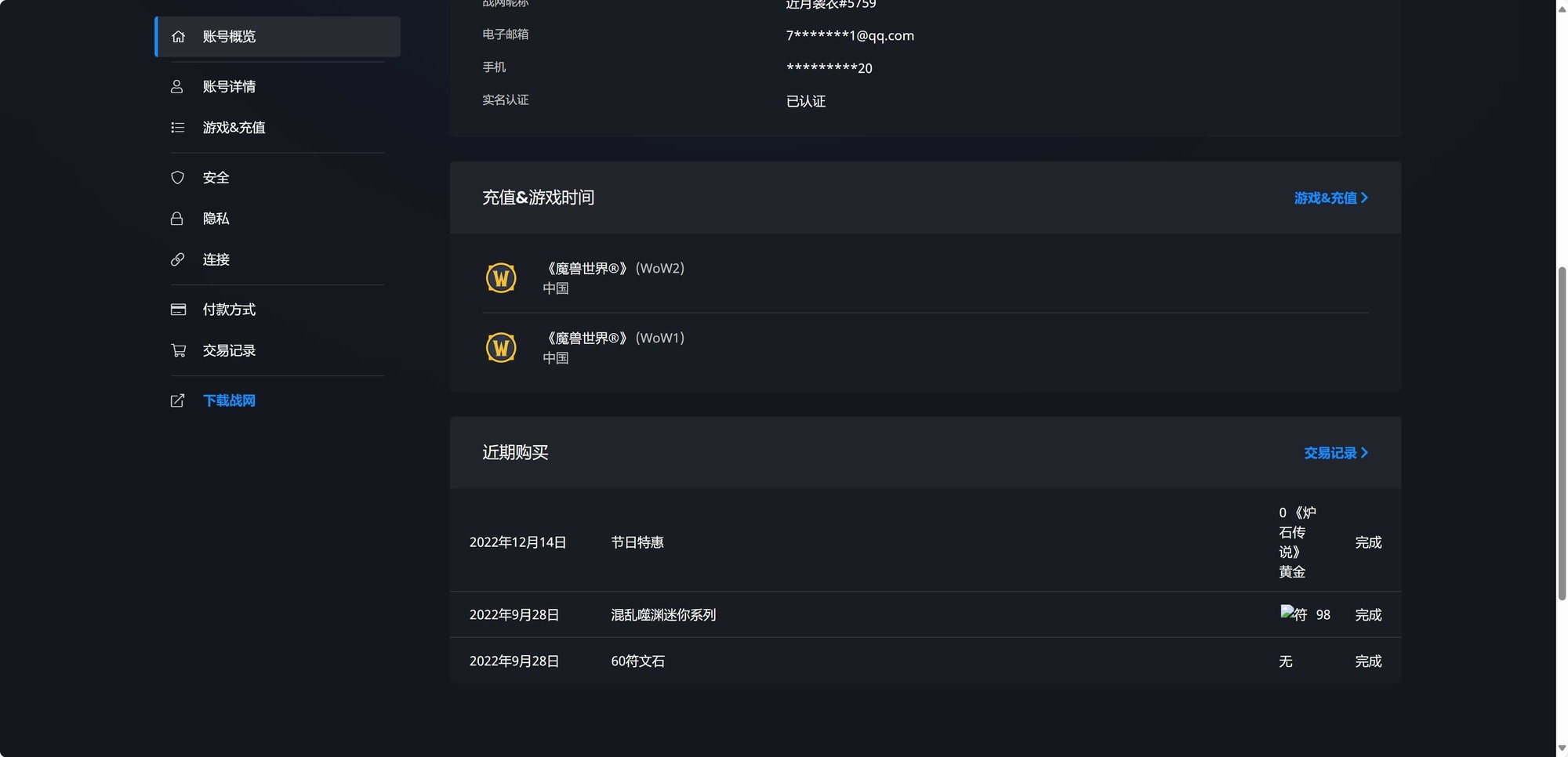Click the WoW2 game logo icon
This screenshot has height=757, width=1568.
pyautogui.click(x=501, y=278)
